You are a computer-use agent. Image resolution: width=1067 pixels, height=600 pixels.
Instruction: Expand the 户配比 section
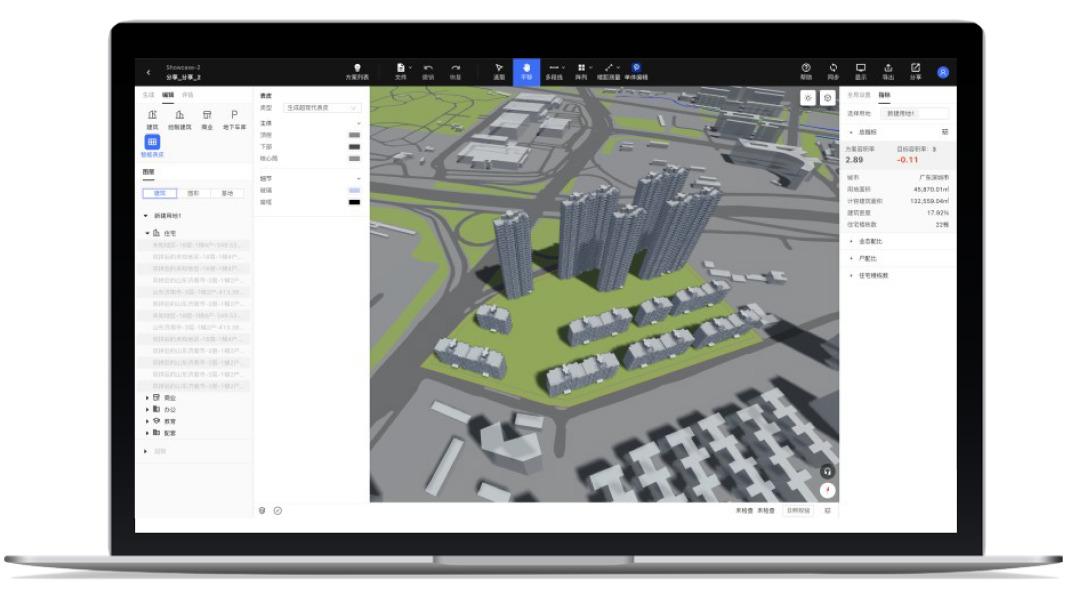pos(851,259)
